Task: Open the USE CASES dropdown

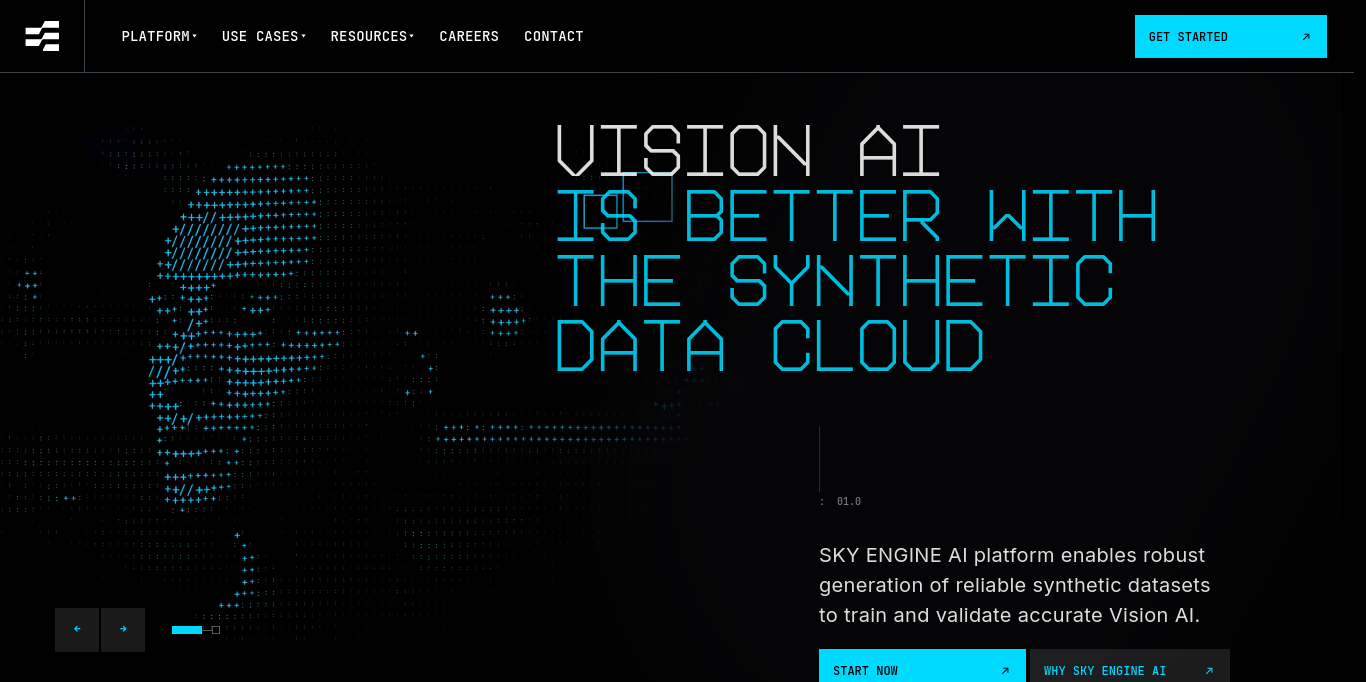Action: click(x=263, y=36)
